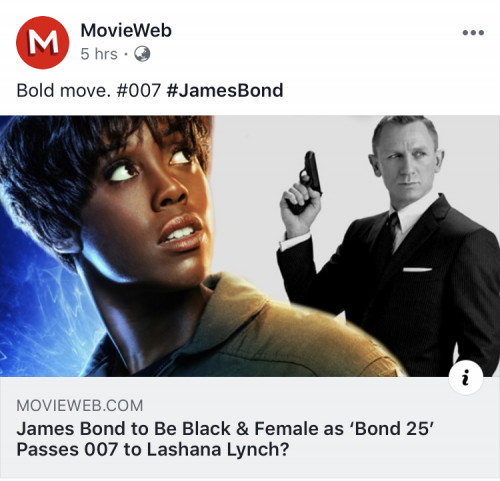
Task: Click the '5 hrs' post timestamp
Action: tap(99, 54)
